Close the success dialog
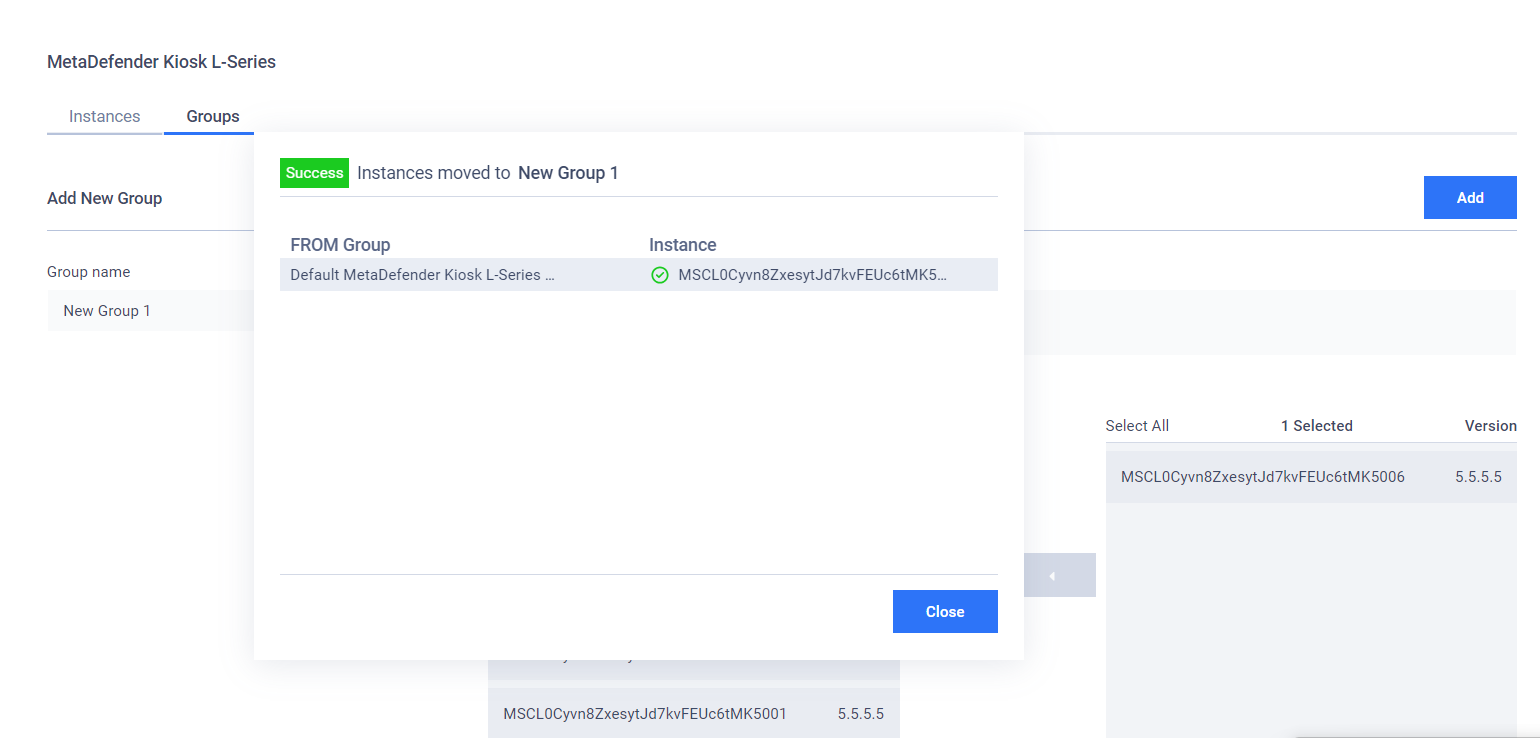Image resolution: width=1540 pixels, height=738 pixels. [x=945, y=611]
